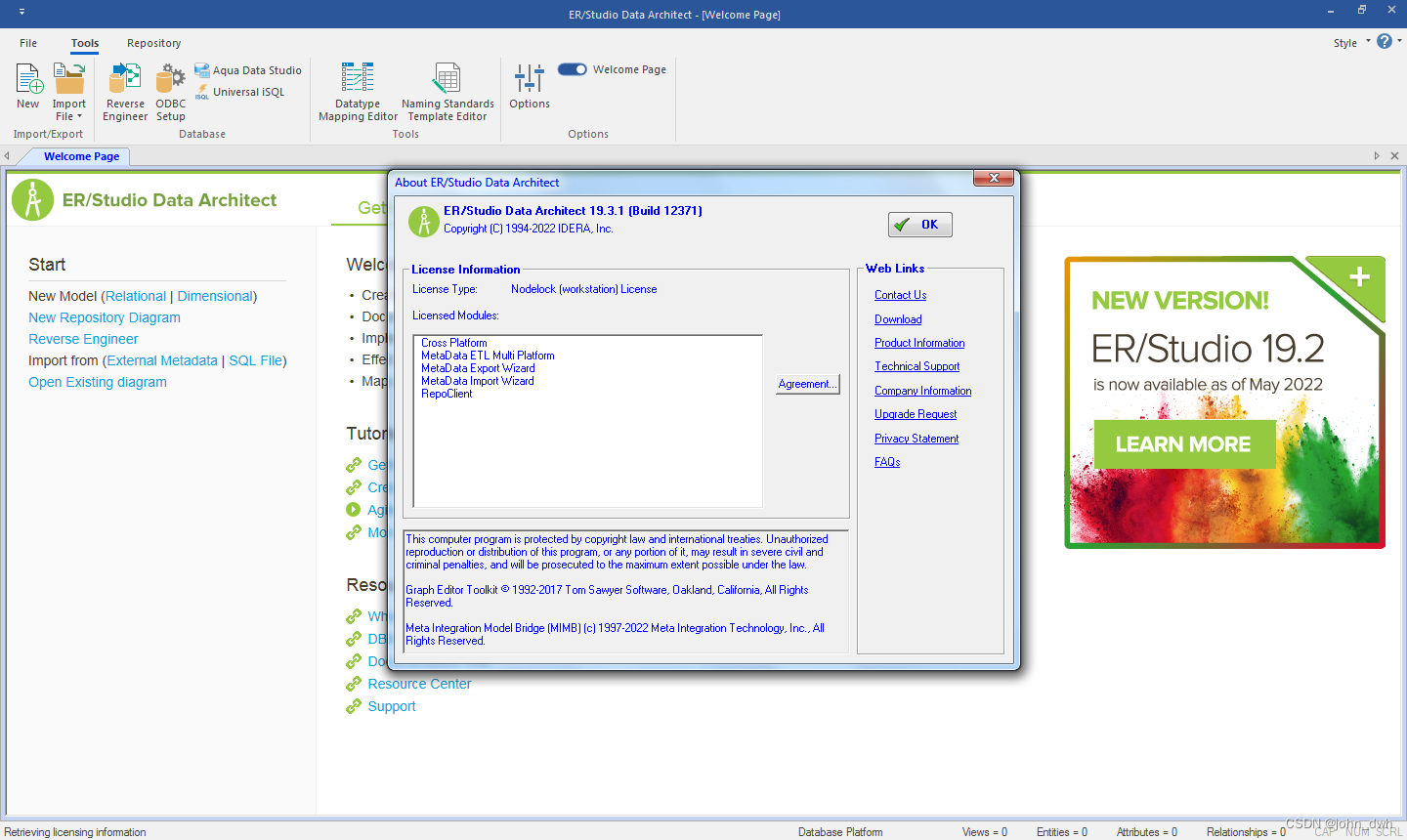Open the Reverse Engineer tool

click(x=124, y=88)
